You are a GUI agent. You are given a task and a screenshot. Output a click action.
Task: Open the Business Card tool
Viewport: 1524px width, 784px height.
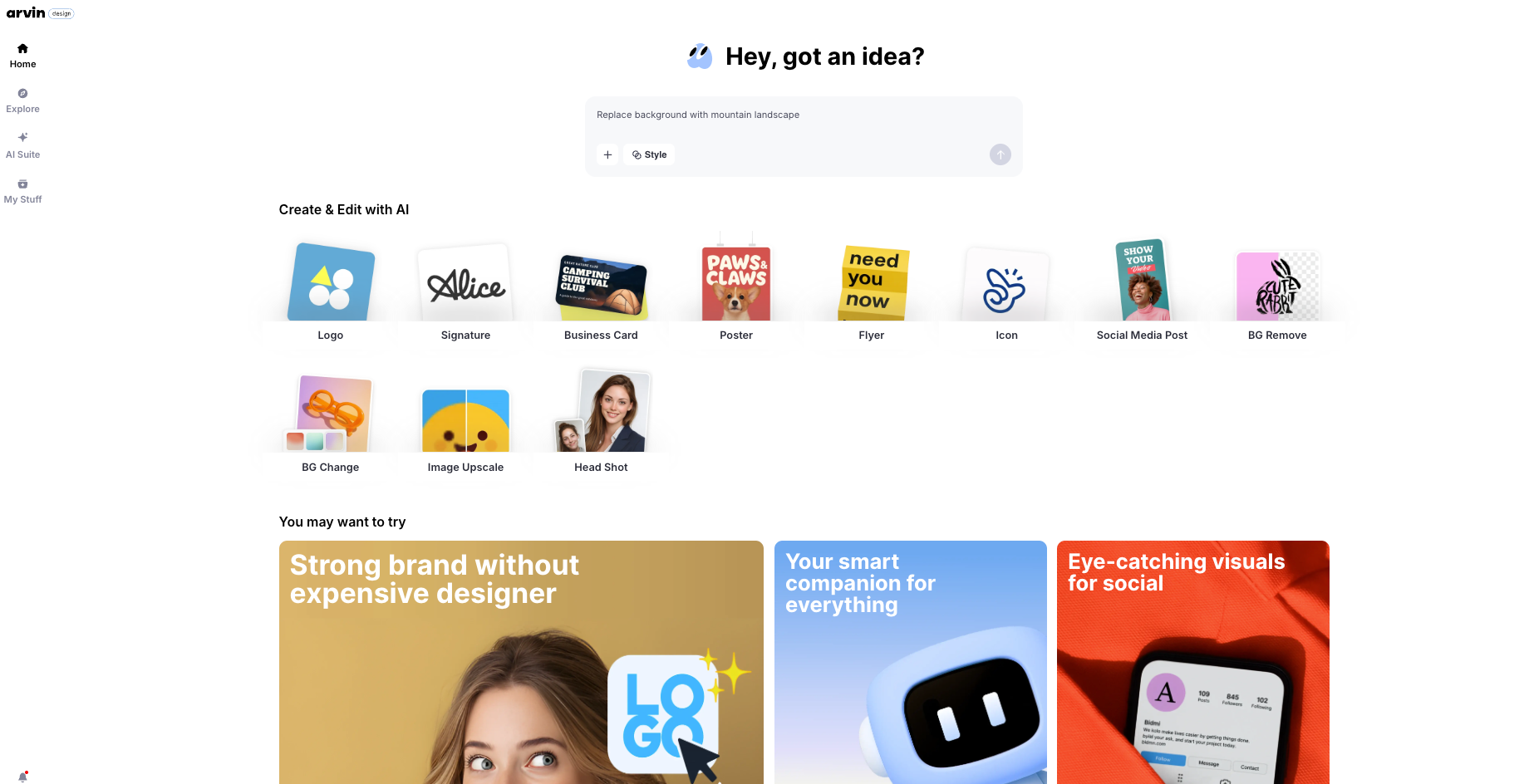click(601, 292)
